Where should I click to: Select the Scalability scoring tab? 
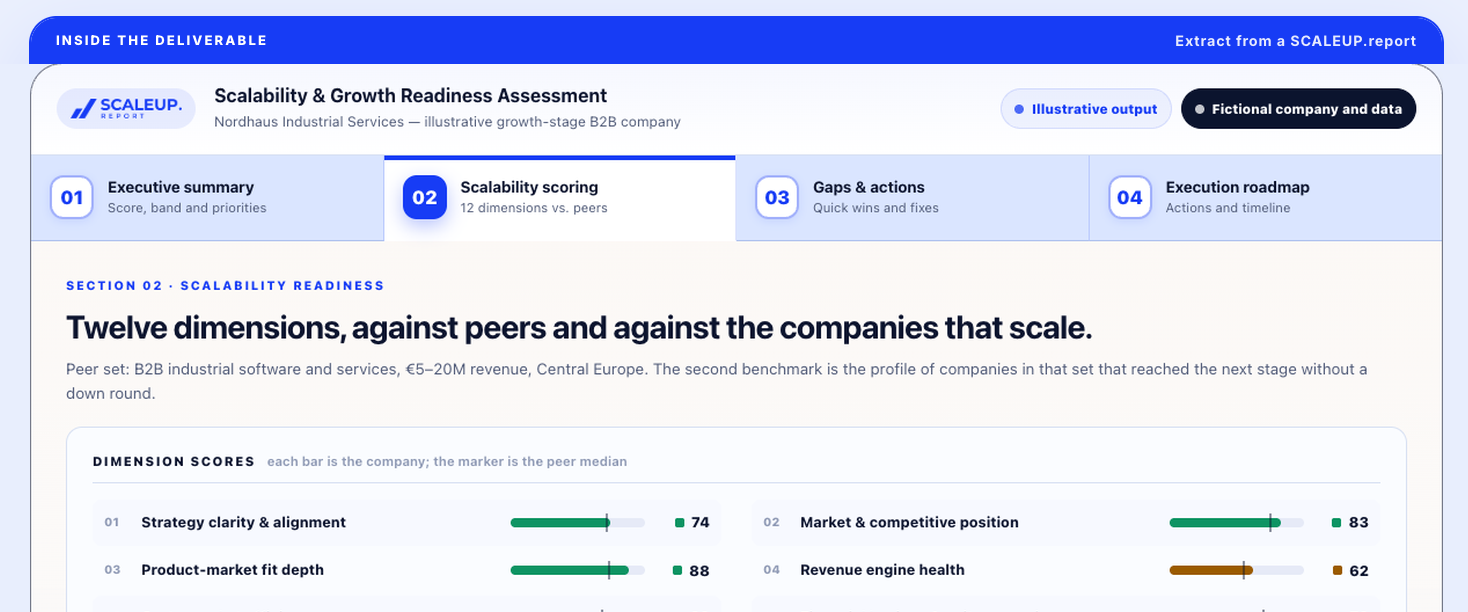pyautogui.click(x=560, y=198)
